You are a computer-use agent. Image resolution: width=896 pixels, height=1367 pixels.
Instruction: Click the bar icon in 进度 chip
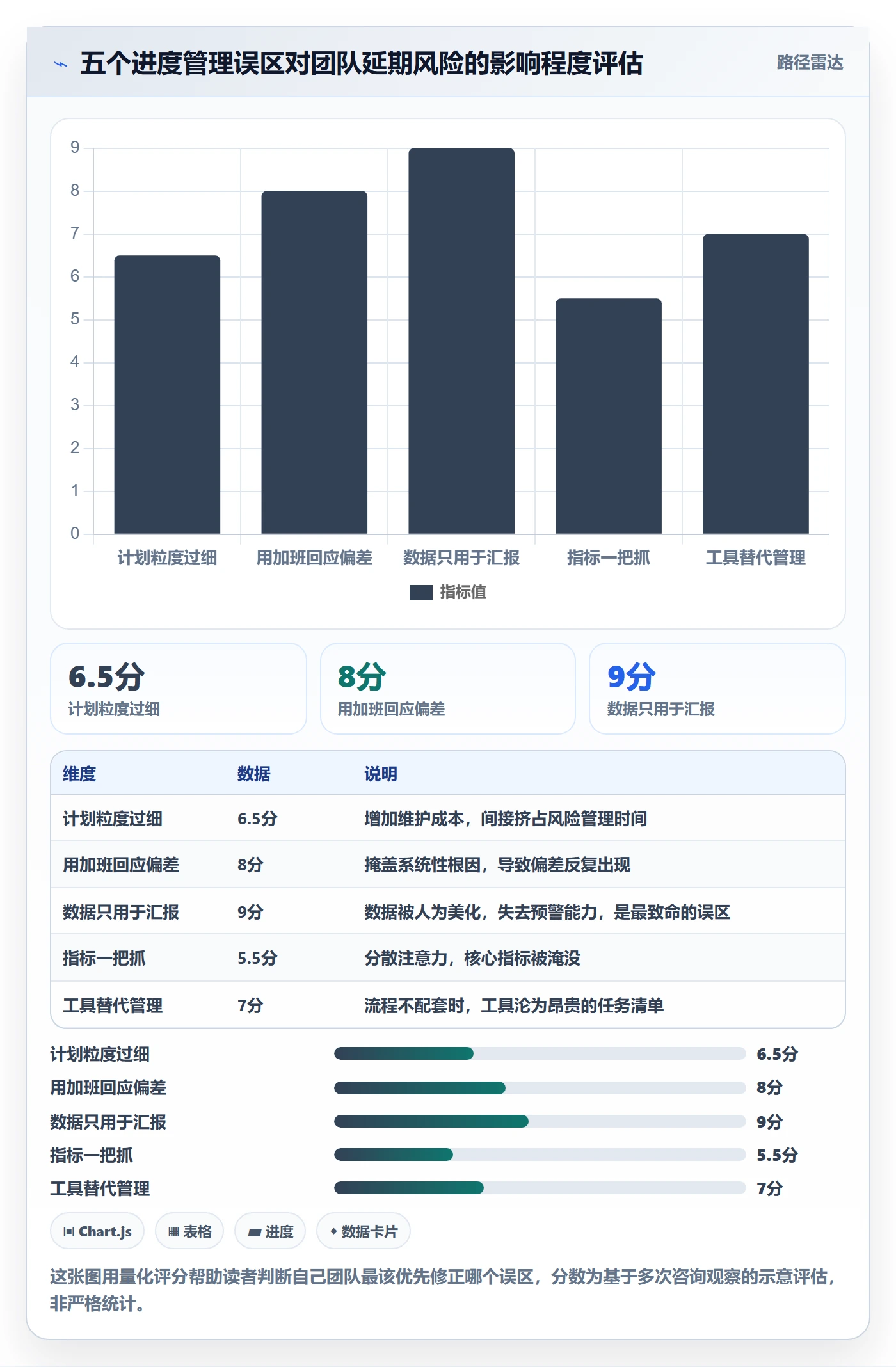click(254, 1233)
